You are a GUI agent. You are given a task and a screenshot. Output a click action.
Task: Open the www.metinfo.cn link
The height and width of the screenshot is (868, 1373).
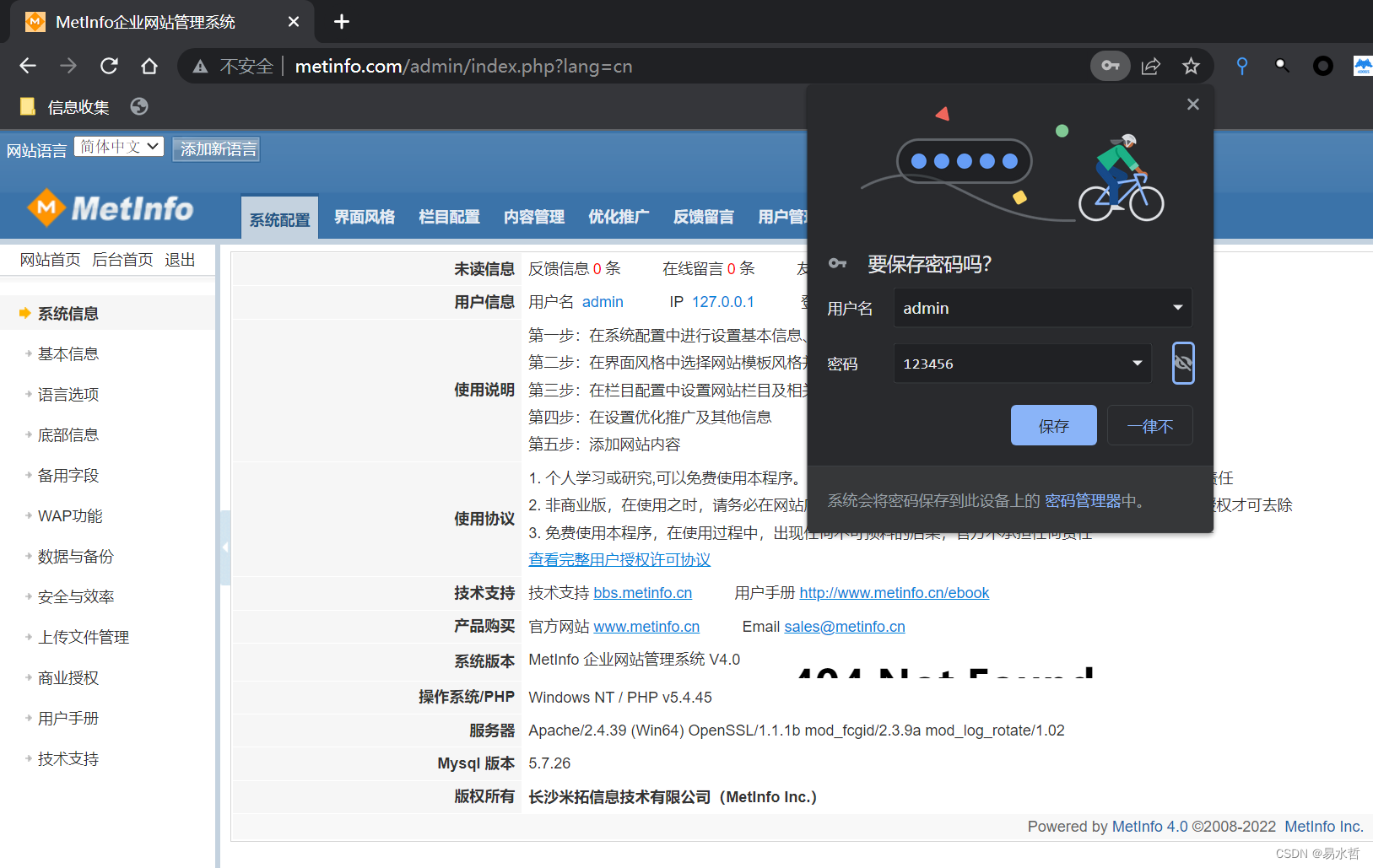pos(646,627)
